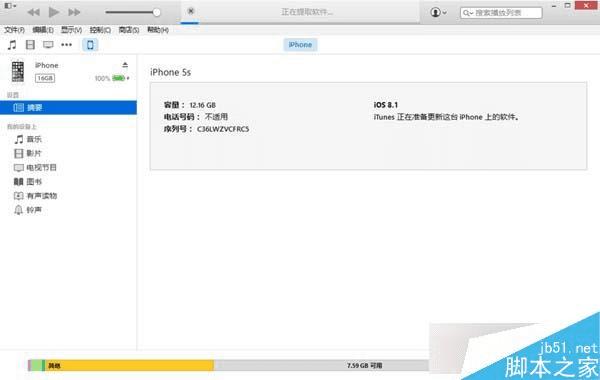Open the 商店 menu
The width and height of the screenshot is (600, 380).
point(129,30)
